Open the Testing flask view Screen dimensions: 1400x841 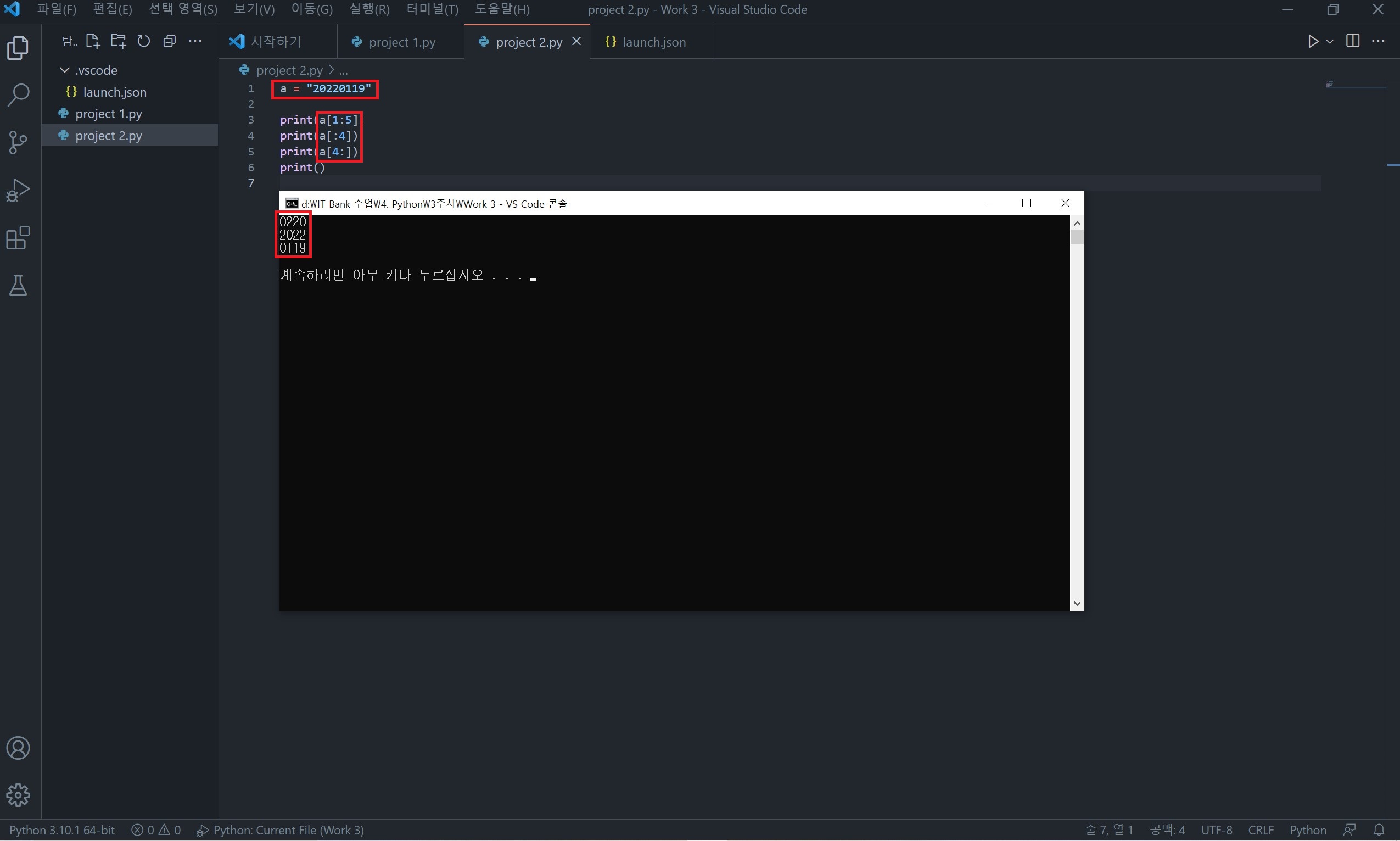[x=18, y=286]
